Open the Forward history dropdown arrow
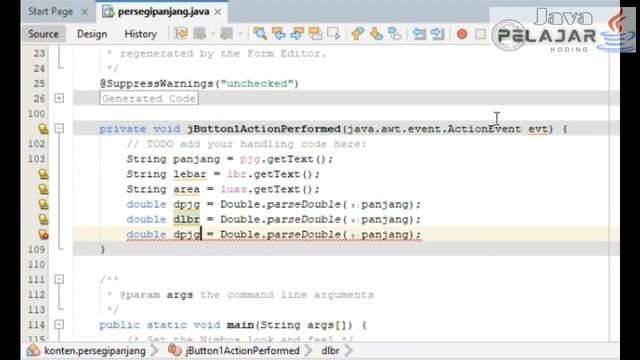 tap(240, 34)
